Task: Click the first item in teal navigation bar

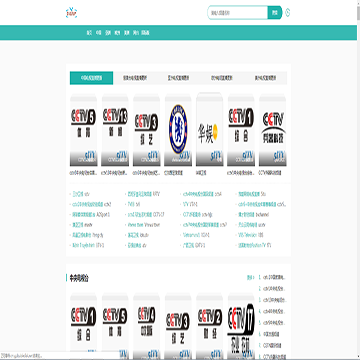Action: (x=89, y=33)
